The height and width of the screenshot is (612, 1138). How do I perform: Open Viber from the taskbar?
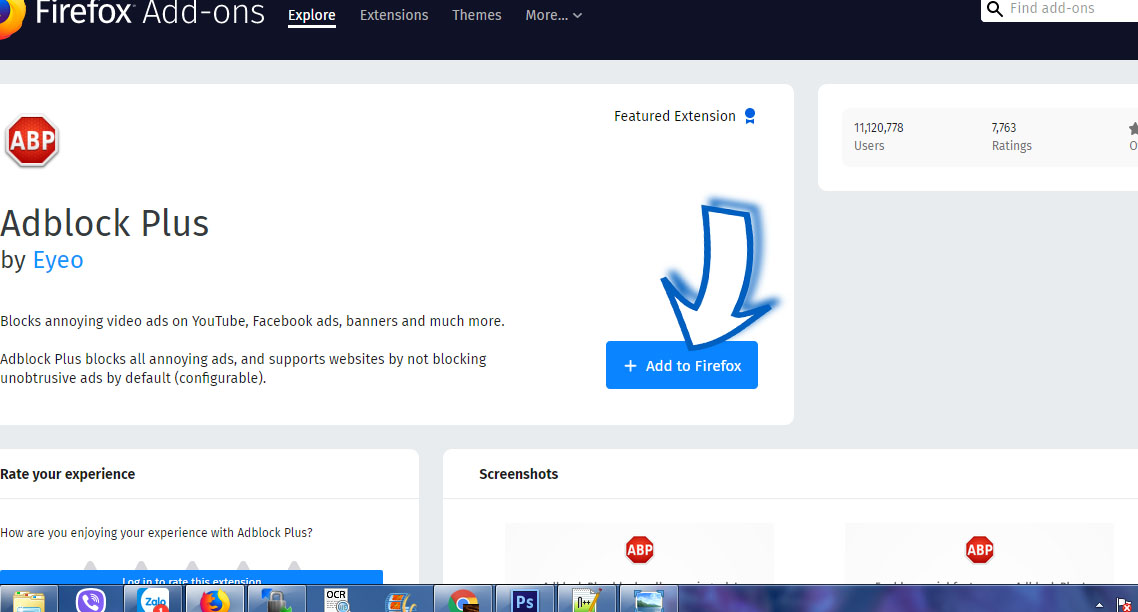coord(93,600)
